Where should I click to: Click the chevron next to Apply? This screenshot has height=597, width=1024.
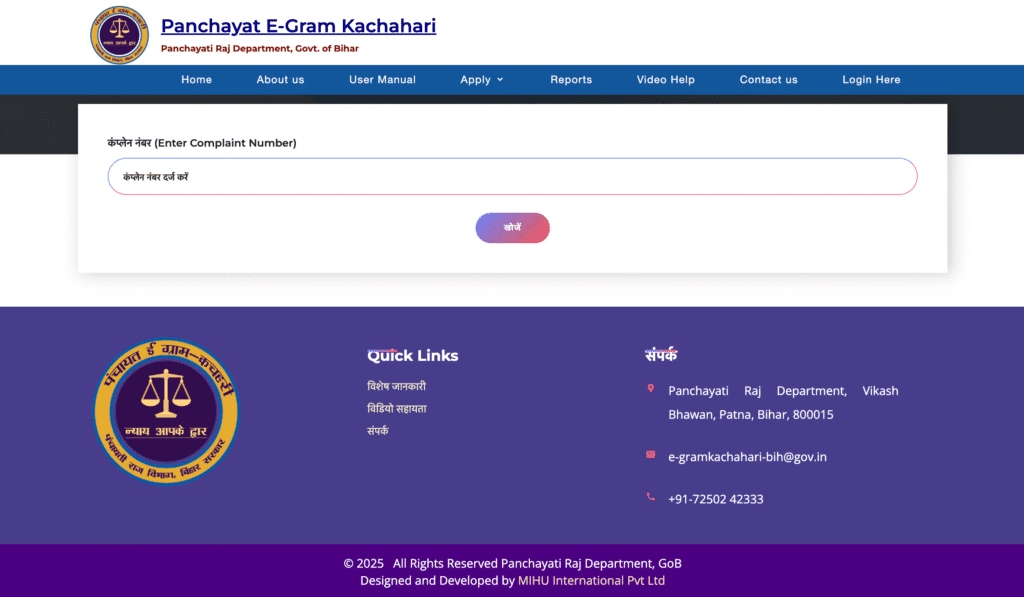click(500, 80)
